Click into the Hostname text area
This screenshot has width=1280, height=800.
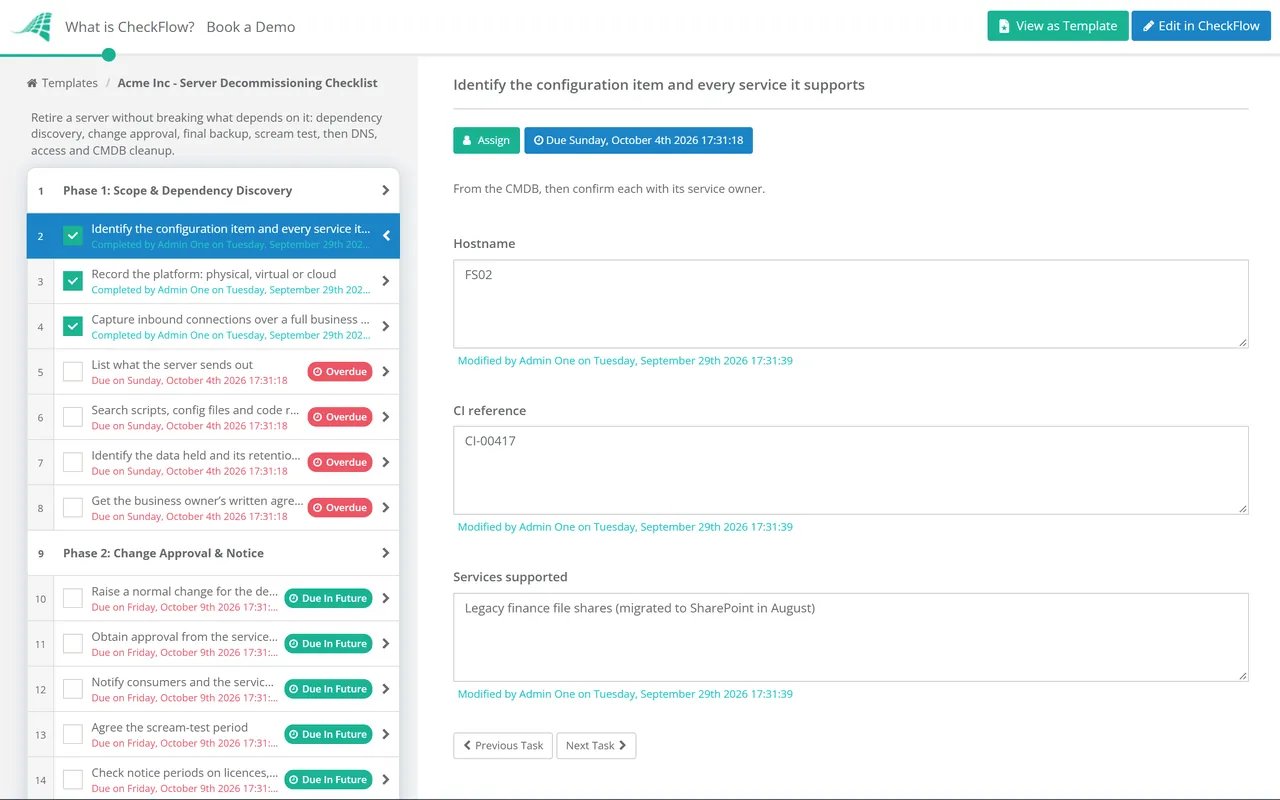tap(851, 304)
